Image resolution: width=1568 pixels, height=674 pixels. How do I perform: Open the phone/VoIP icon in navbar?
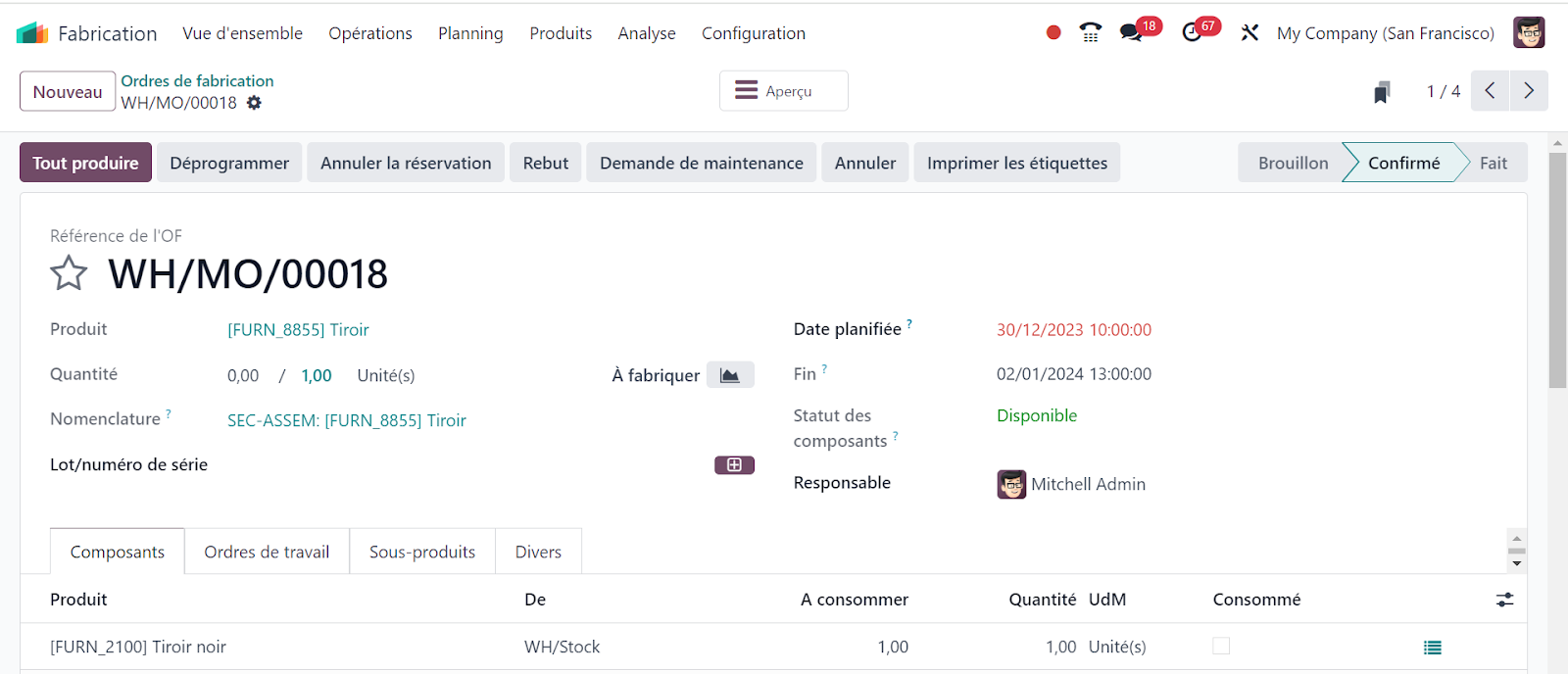(1090, 32)
